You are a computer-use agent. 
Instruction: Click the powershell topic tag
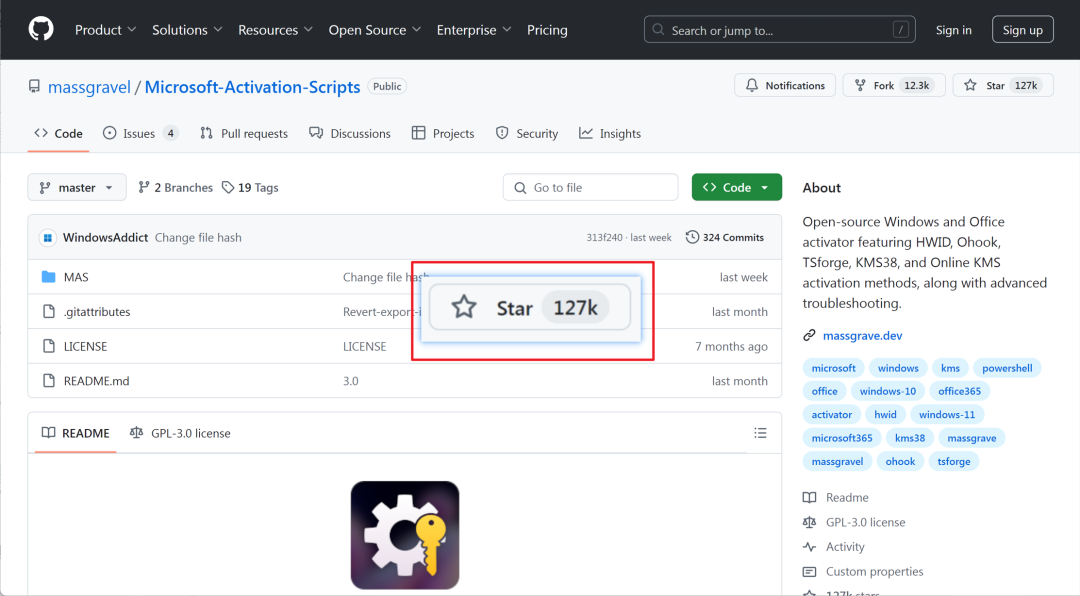click(1007, 368)
